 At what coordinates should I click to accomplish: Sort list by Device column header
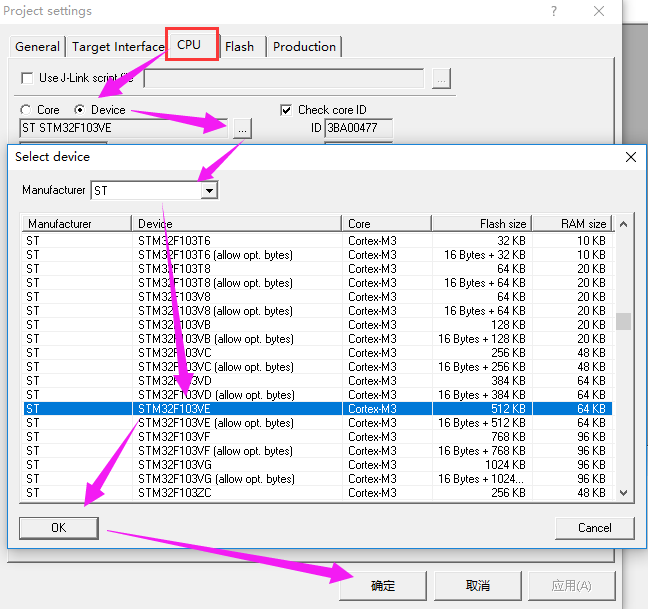pyautogui.click(x=237, y=224)
